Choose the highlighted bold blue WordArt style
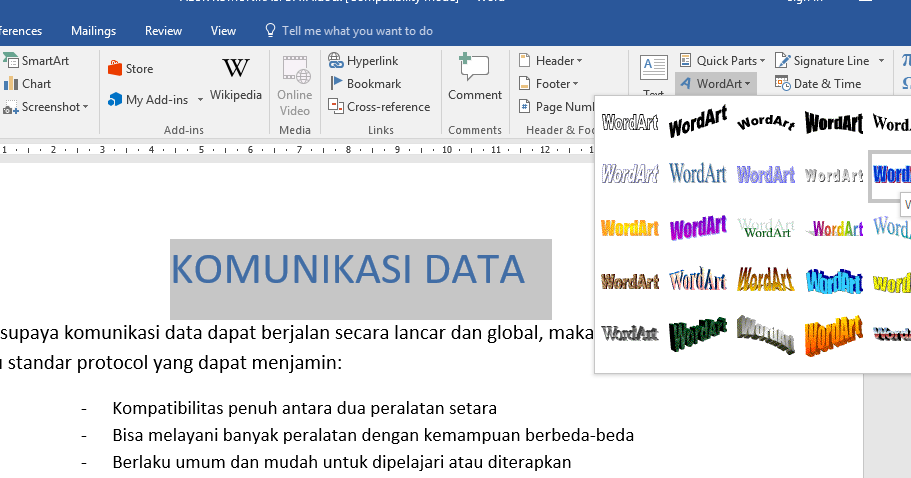Image resolution: width=911 pixels, height=478 pixels. click(891, 174)
